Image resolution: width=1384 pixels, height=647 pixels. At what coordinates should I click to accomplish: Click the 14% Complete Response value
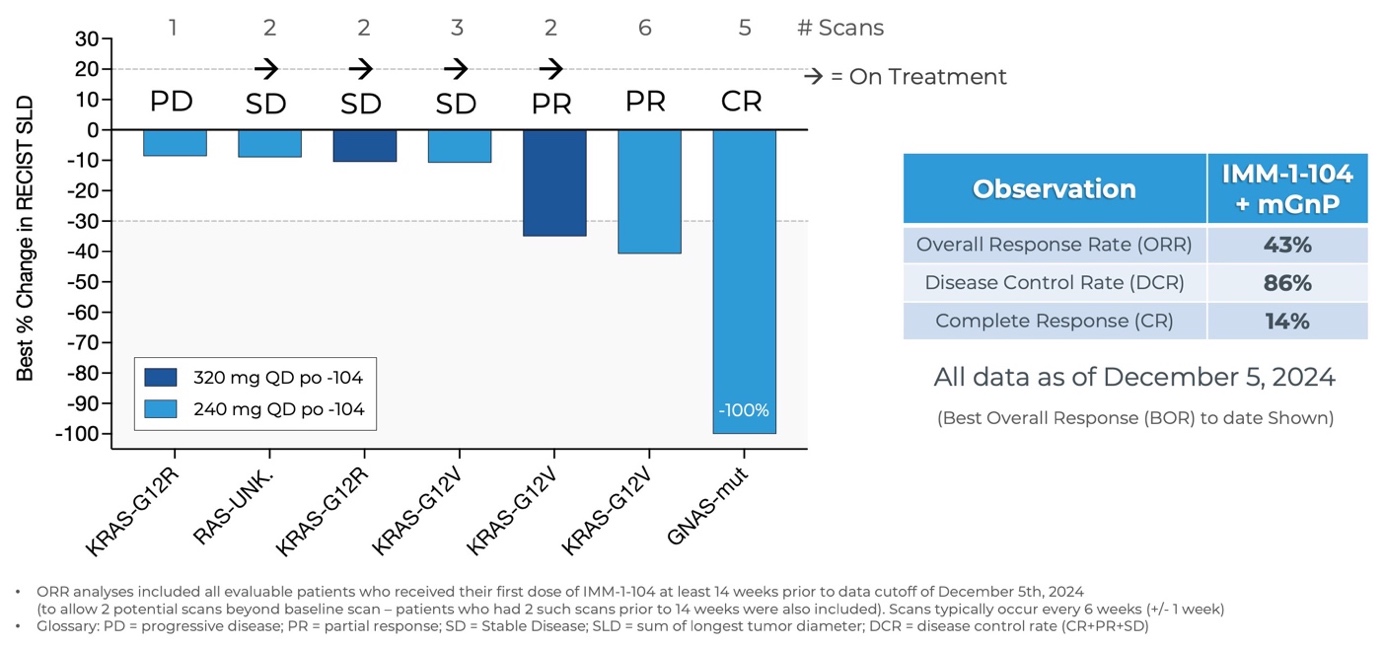click(x=1287, y=321)
